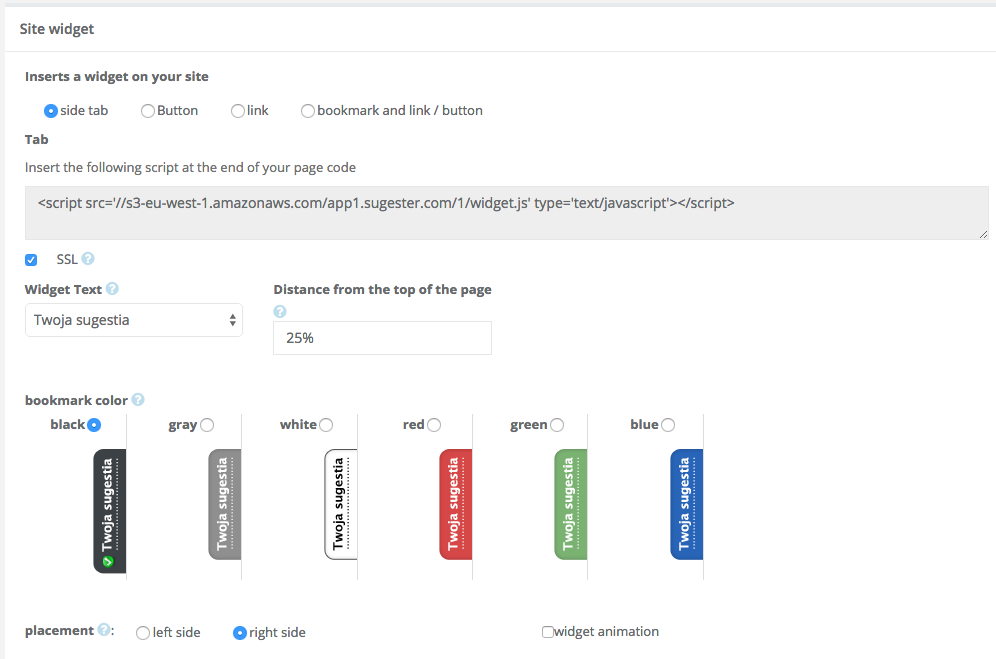Open the placement help icon
Viewport: 996px width, 659px height.
coord(104,629)
